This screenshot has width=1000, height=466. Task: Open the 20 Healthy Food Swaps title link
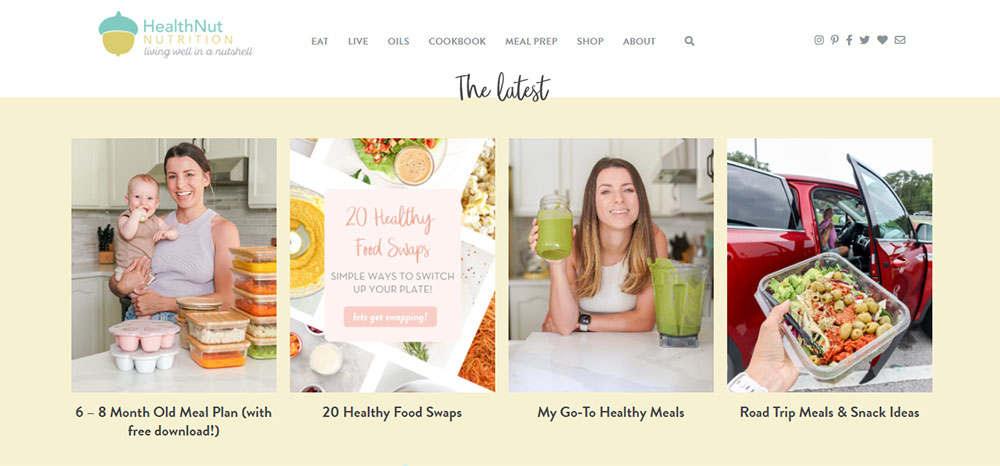392,412
